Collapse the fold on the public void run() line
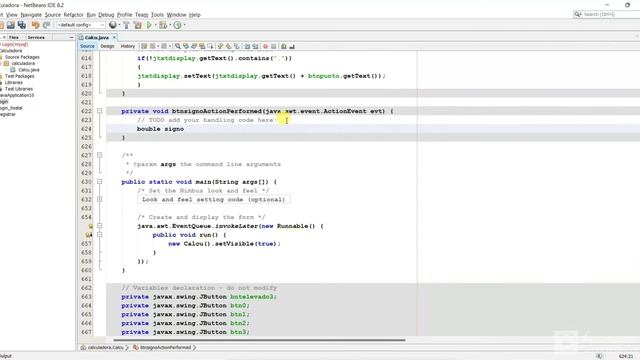 pyautogui.click(x=100, y=235)
